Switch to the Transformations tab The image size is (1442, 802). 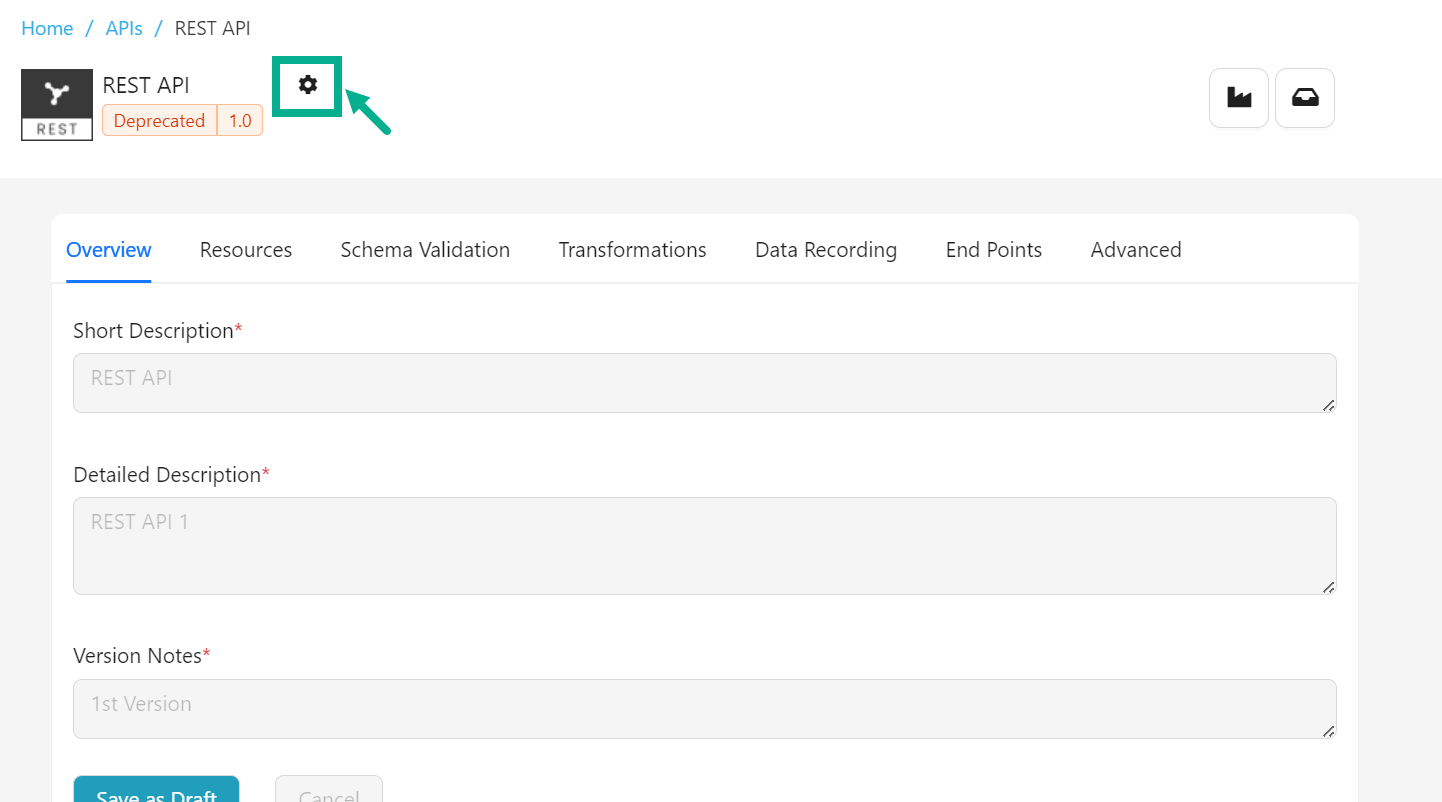coord(632,250)
